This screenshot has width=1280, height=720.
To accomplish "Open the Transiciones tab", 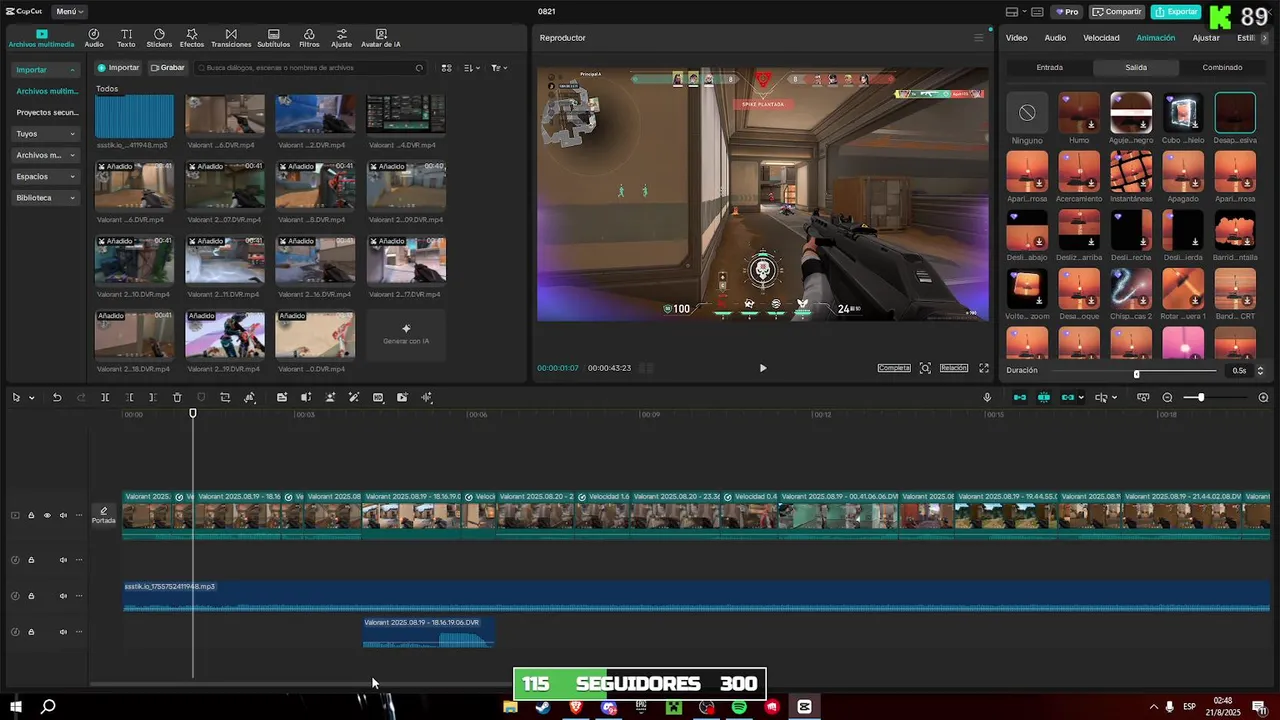I will (231, 38).
